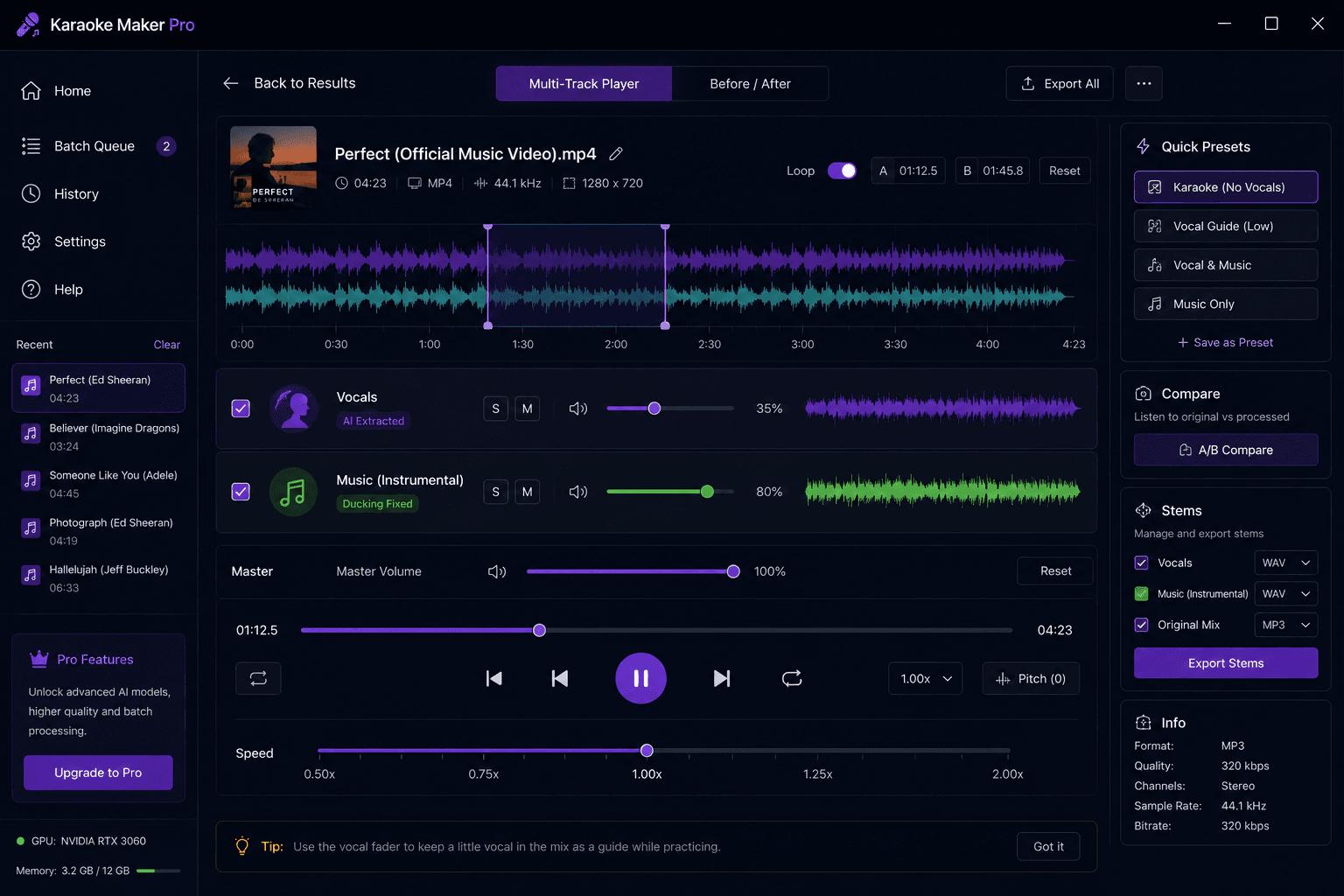This screenshot has height=896, width=1344.
Task: Click the Music (Instrumental) speaker icon
Action: click(578, 492)
